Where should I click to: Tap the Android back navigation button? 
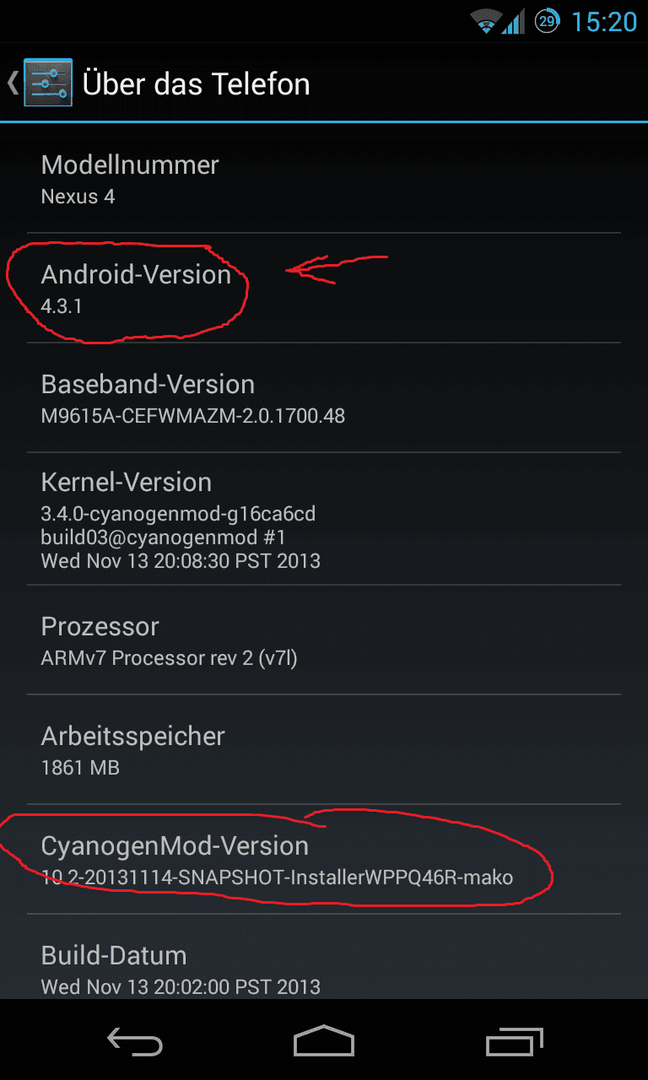pyautogui.click(x=135, y=1040)
